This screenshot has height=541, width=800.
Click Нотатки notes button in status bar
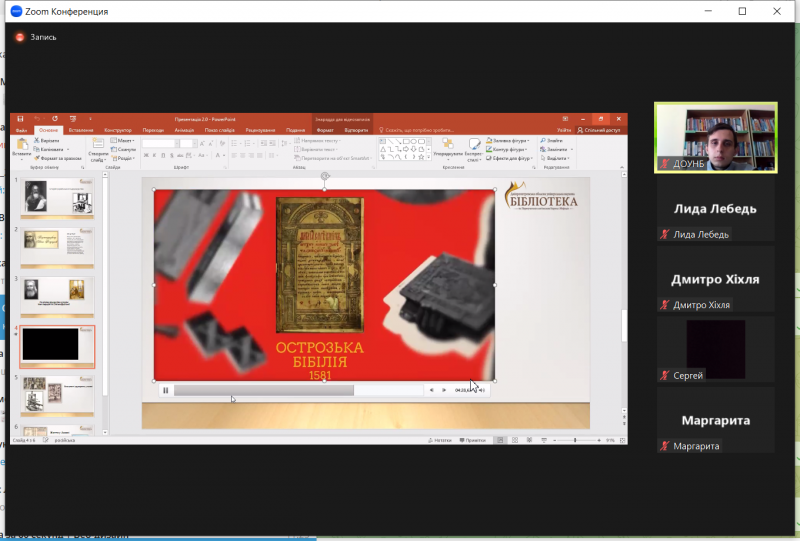click(440, 440)
